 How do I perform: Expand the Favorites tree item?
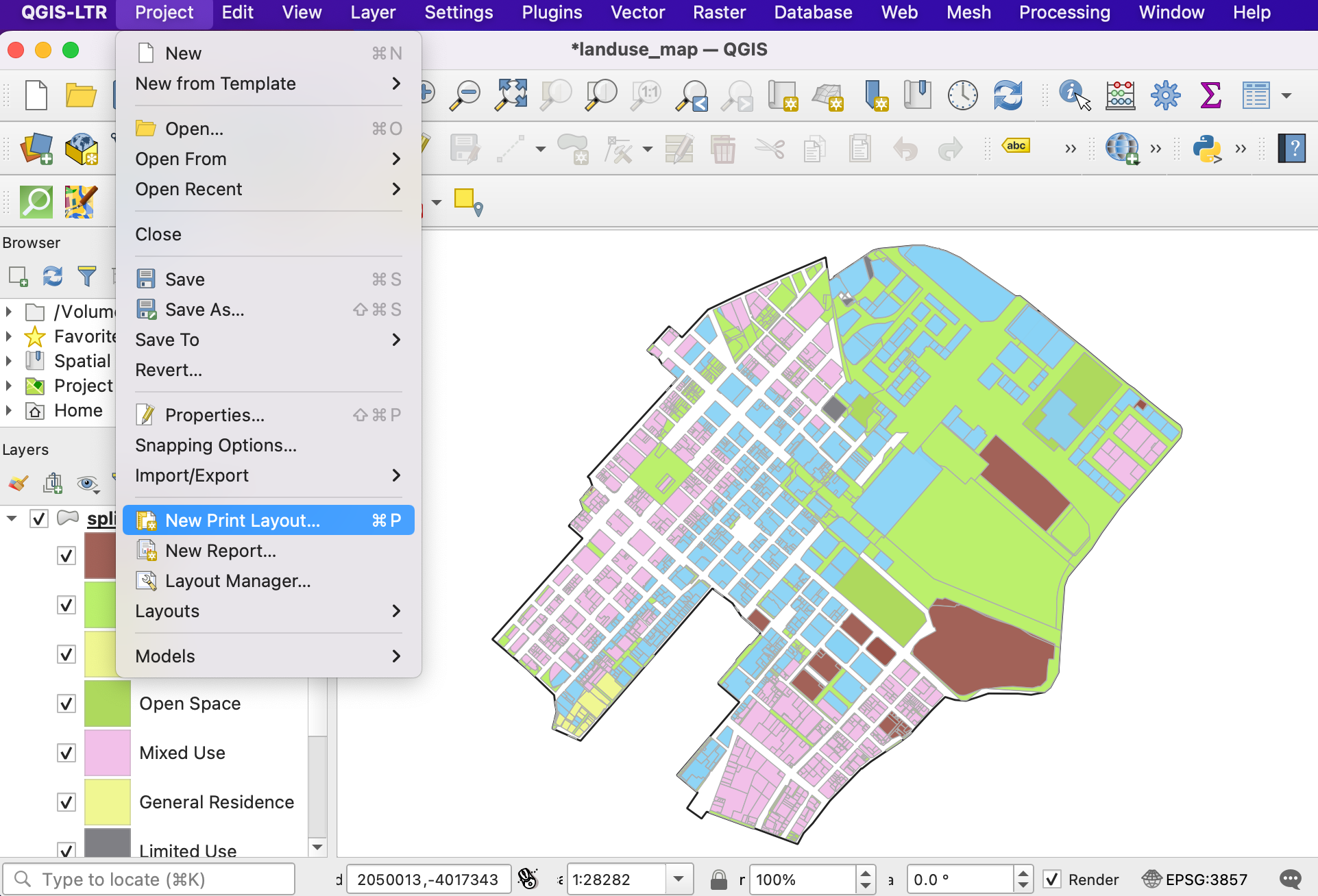tap(9, 336)
